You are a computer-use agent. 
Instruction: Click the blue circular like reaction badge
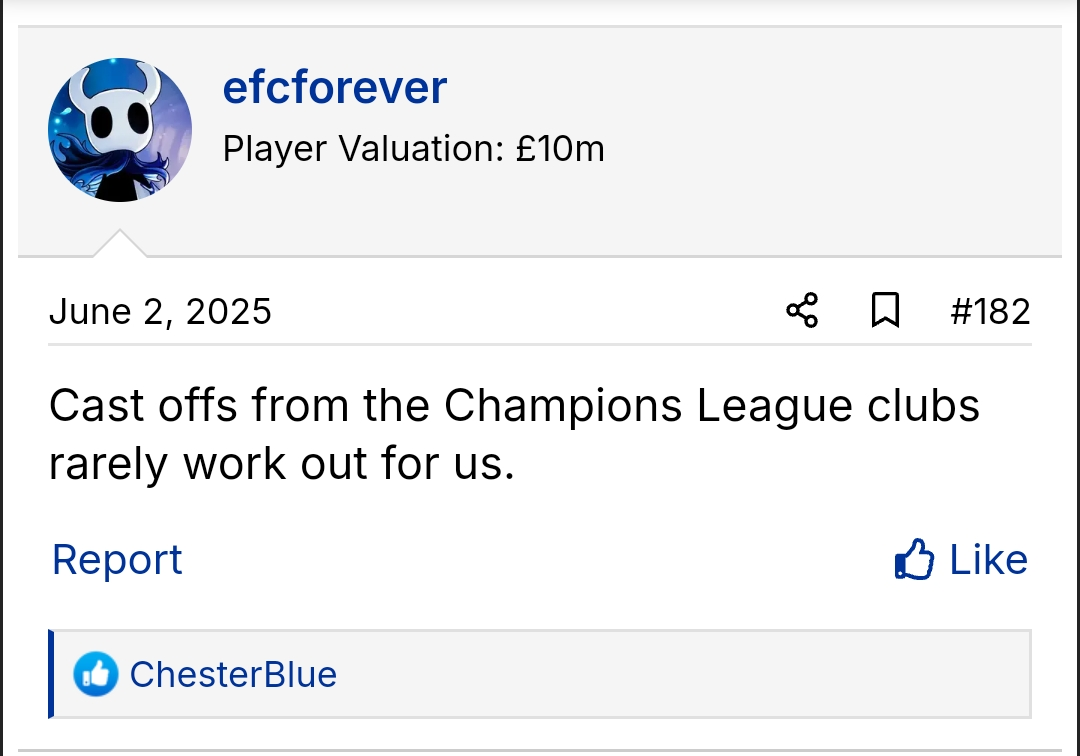click(96, 675)
